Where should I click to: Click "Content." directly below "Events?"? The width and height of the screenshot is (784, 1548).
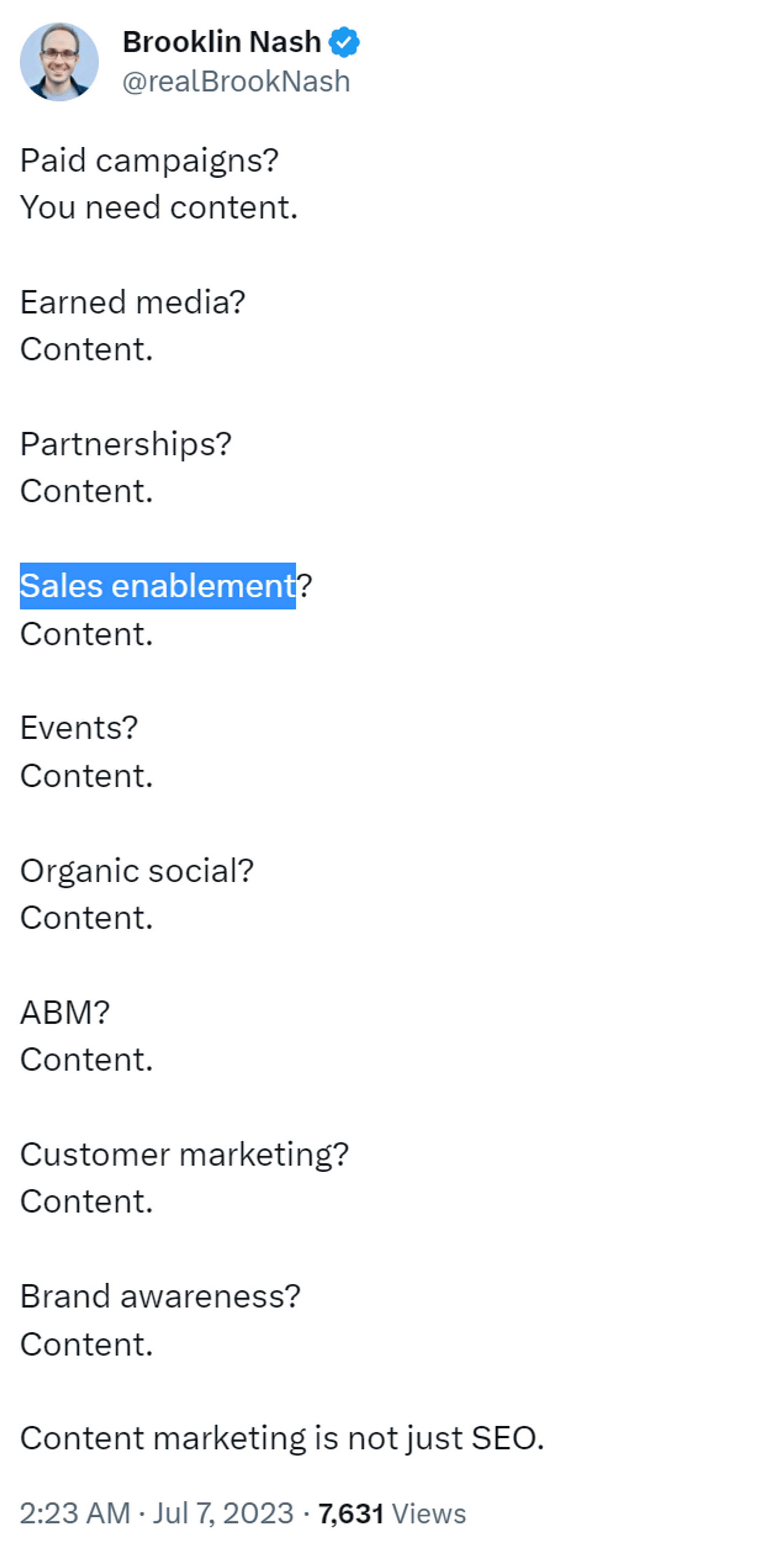87,776
